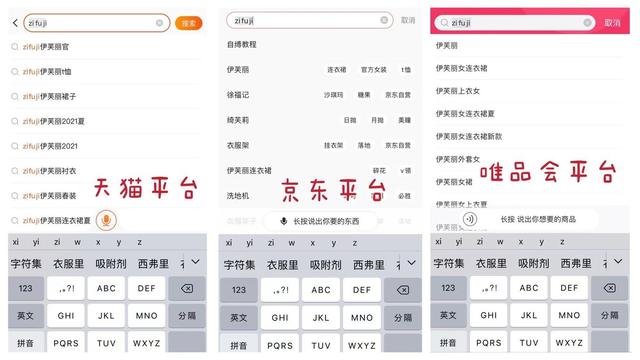Choose the Vipshop suggestion 伊芙丽外套女

458,159
